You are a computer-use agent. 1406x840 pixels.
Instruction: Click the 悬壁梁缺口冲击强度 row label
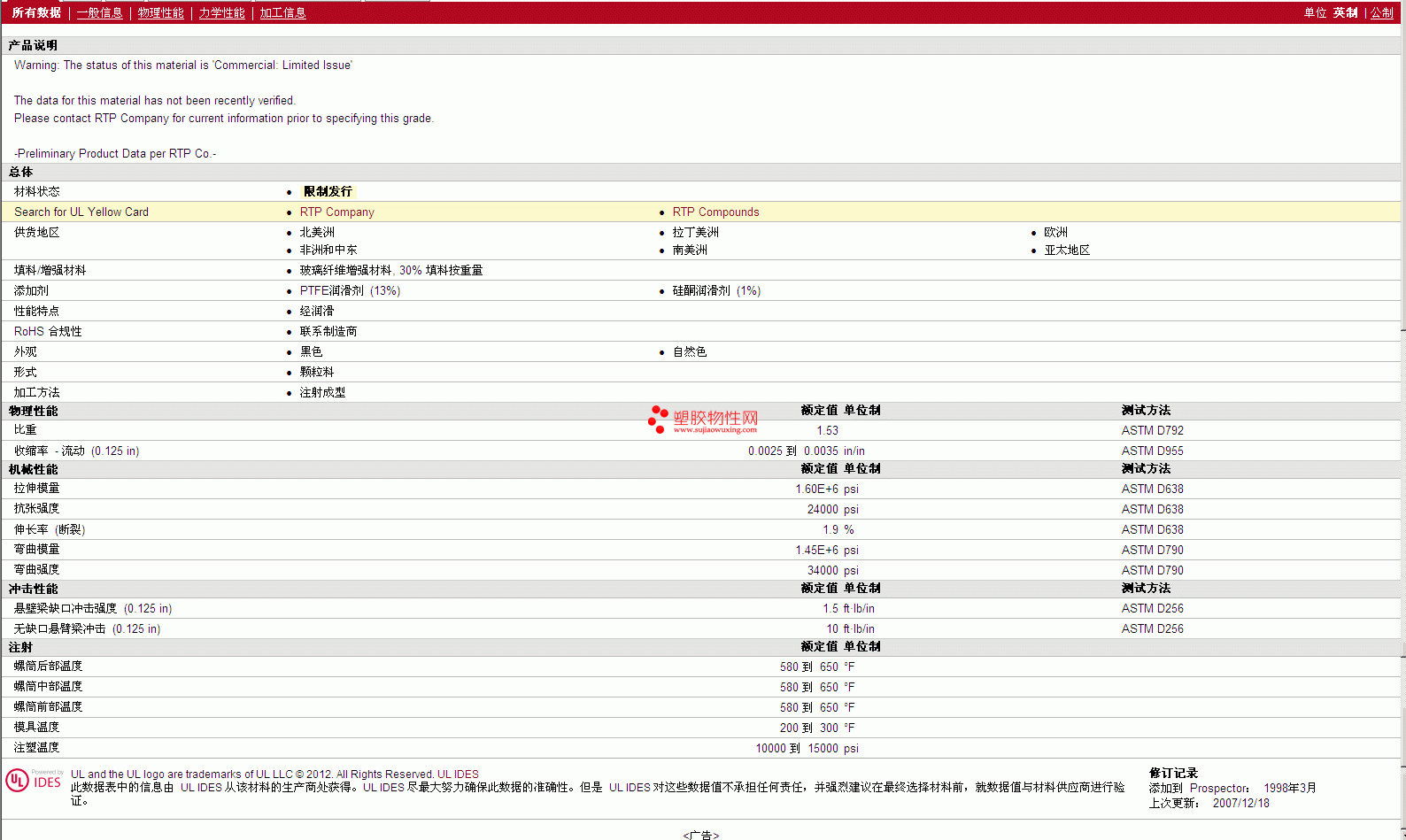[93, 608]
